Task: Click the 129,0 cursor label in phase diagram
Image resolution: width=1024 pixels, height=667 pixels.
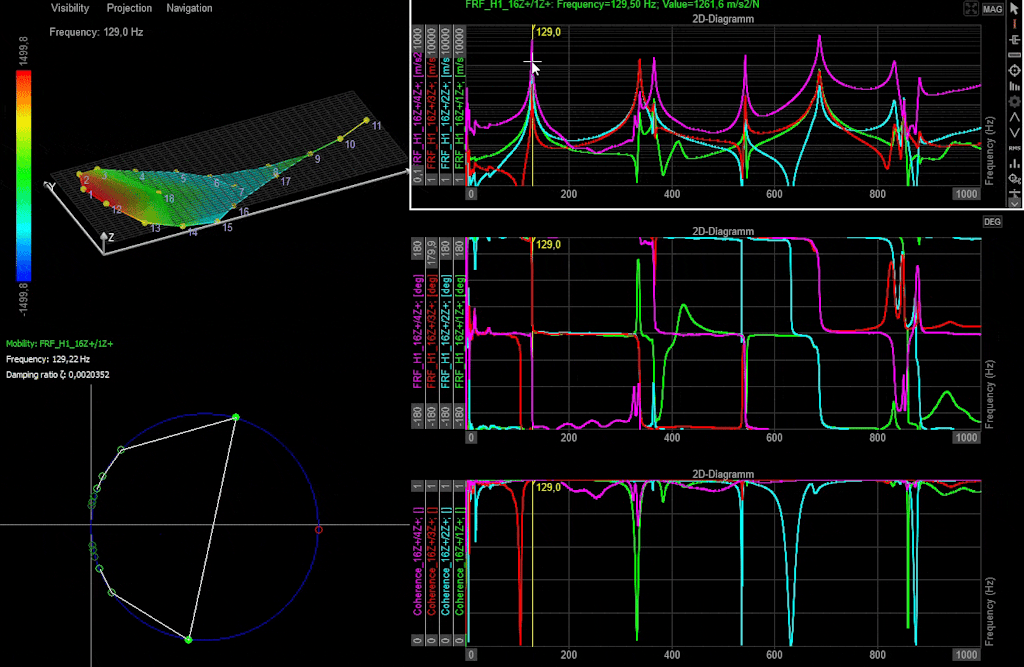Action: [548, 244]
